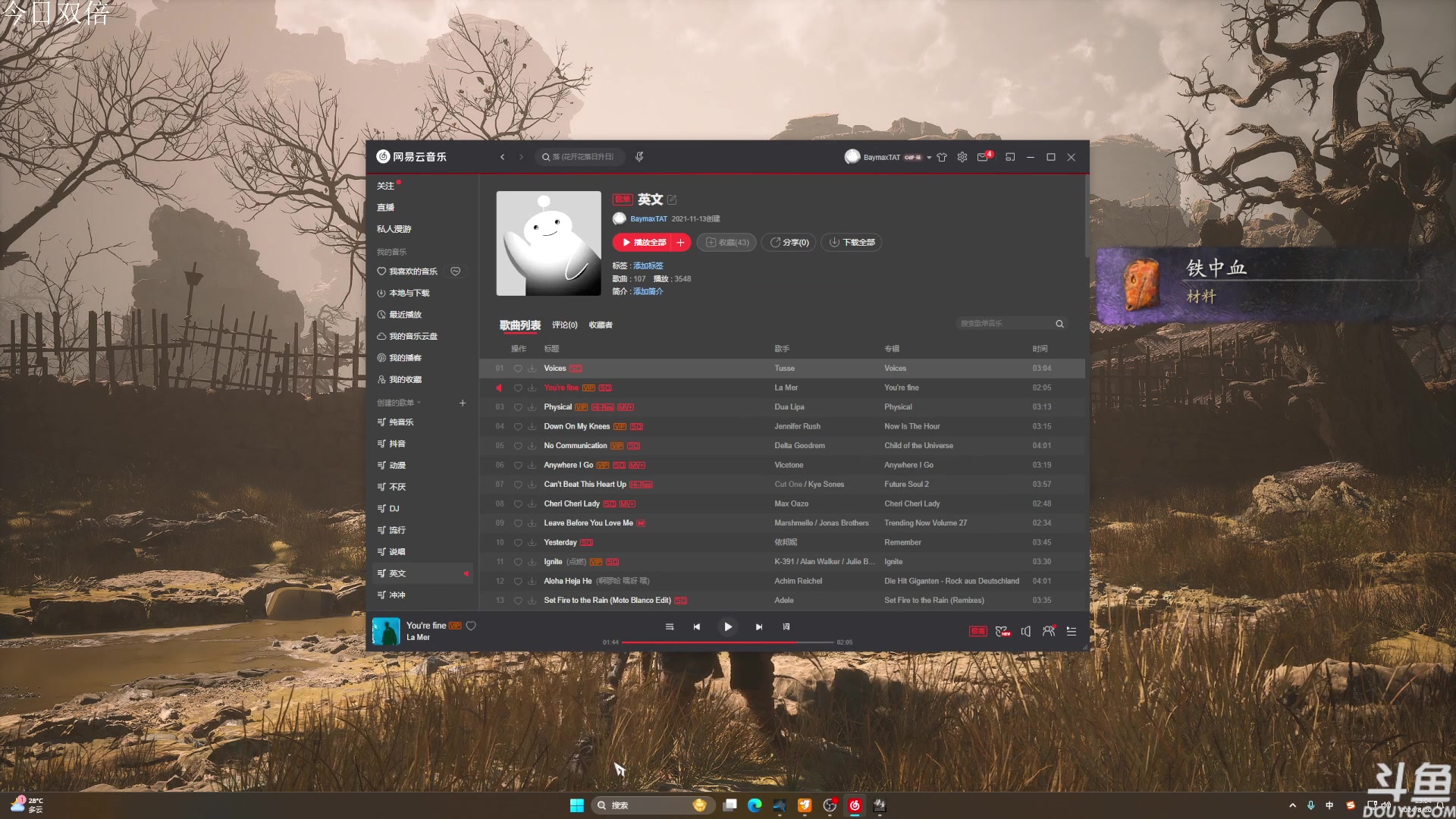The image size is (1456, 819).
Task: Click the volume speaker icon
Action: 1026,631
